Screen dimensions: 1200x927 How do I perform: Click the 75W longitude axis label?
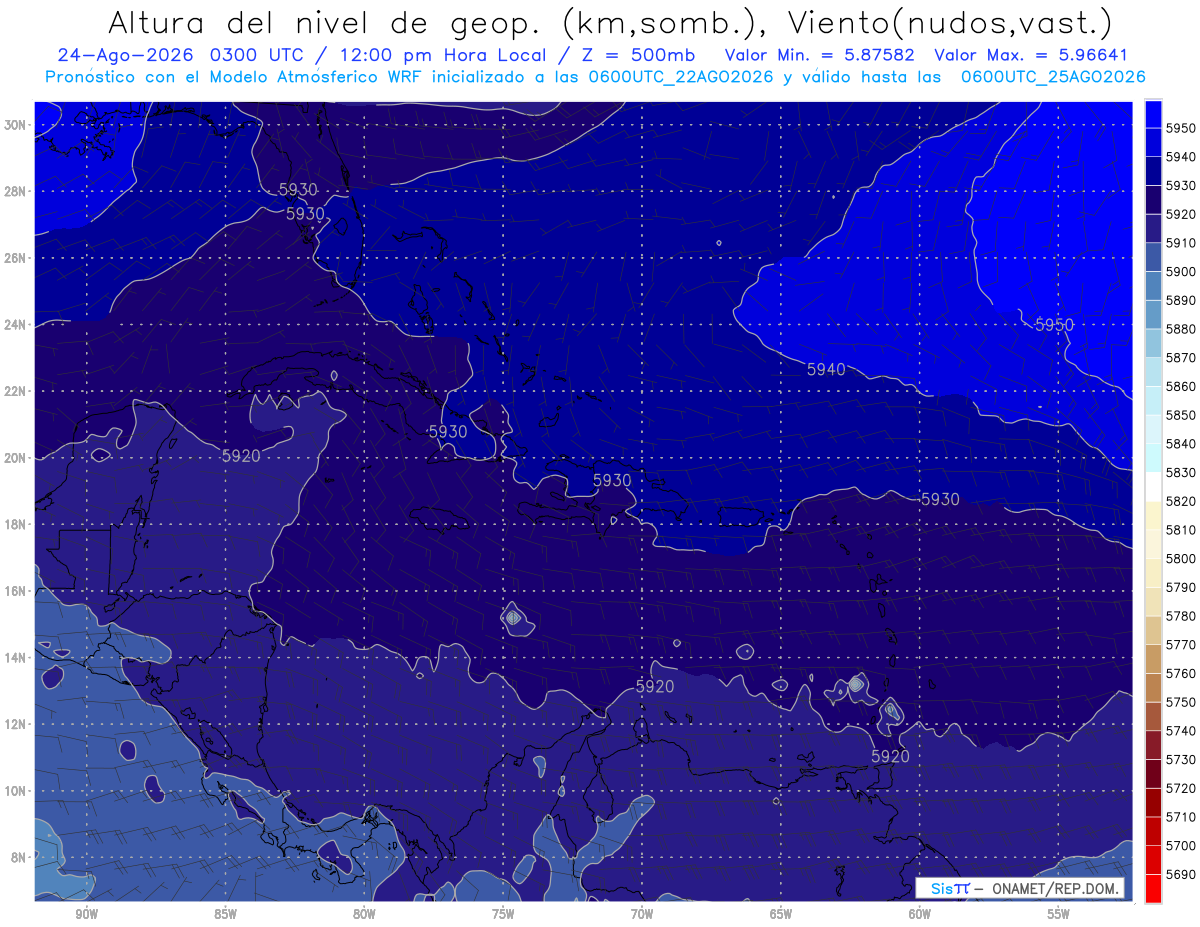click(x=503, y=914)
